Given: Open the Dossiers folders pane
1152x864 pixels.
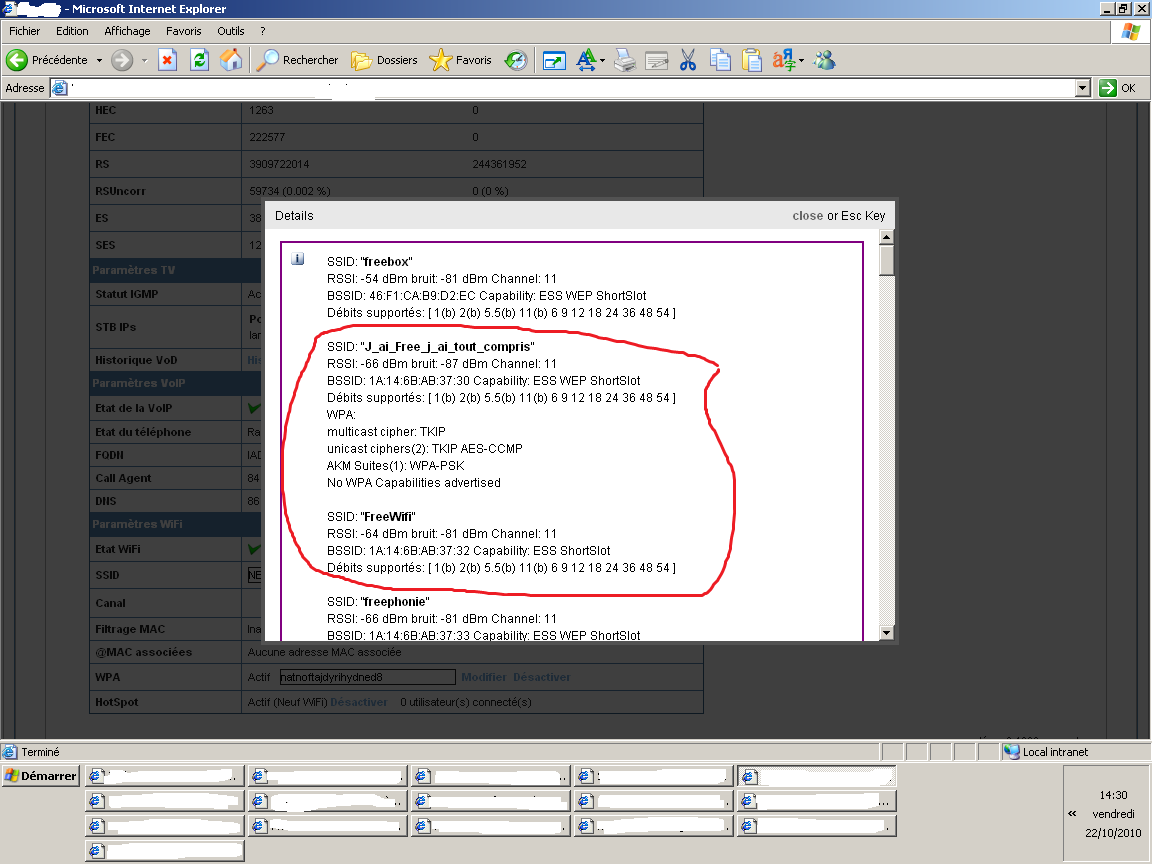Looking at the screenshot, I should click(384, 60).
